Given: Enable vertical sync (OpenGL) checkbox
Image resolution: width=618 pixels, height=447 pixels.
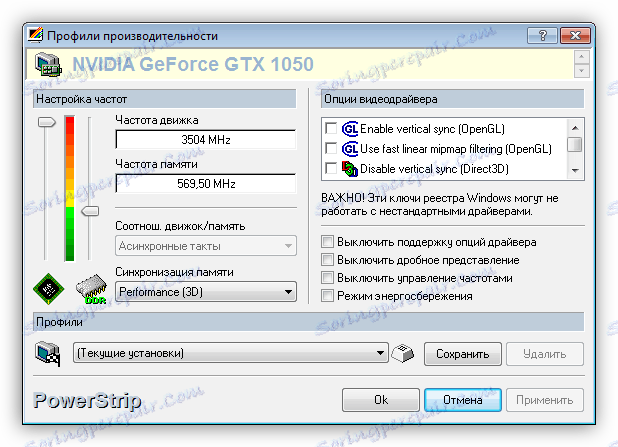Looking at the screenshot, I should coord(331,129).
